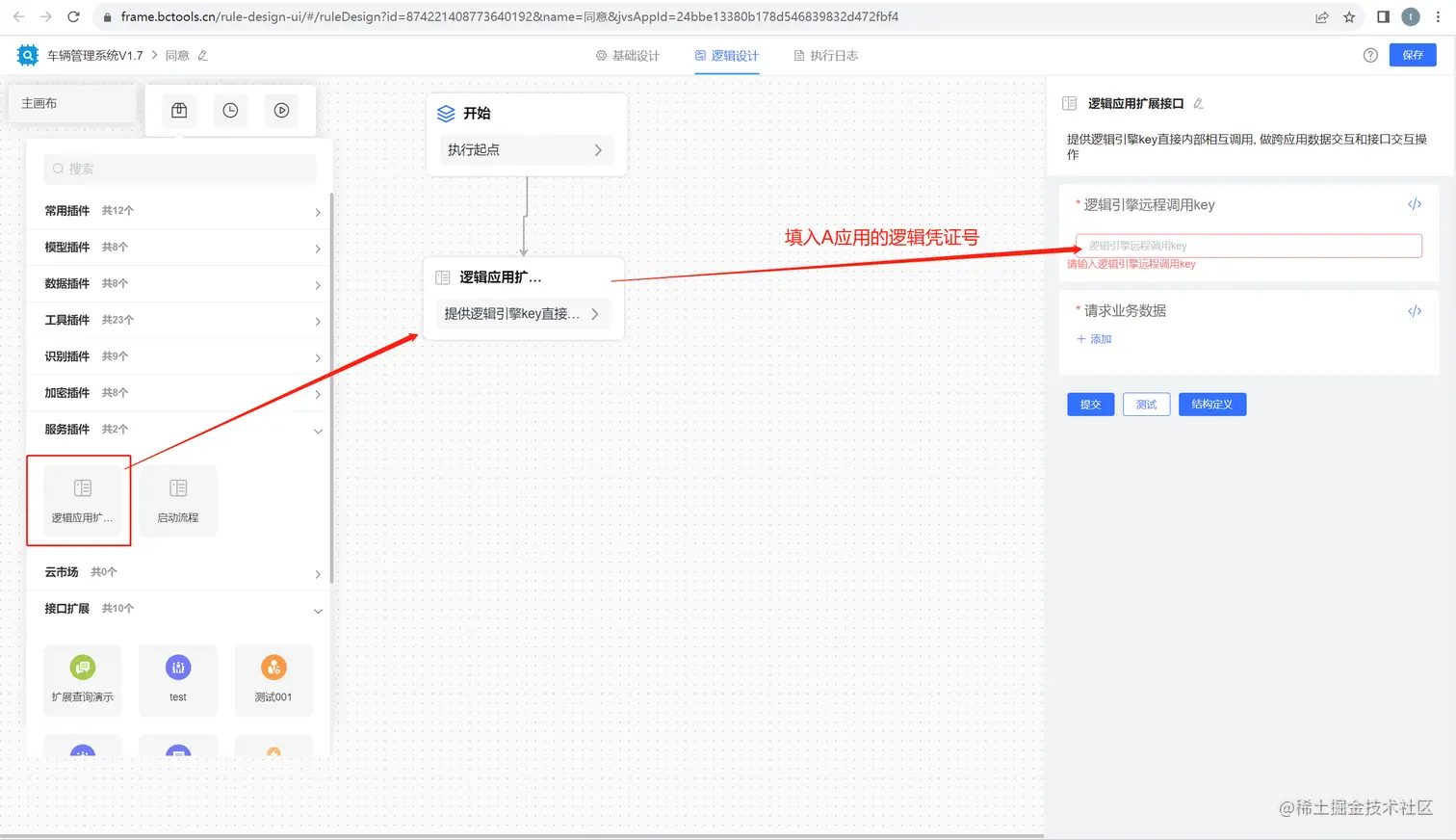Click the 逻辑应用扩… node icon on canvas
The width and height of the screenshot is (1456, 840).
(x=443, y=277)
